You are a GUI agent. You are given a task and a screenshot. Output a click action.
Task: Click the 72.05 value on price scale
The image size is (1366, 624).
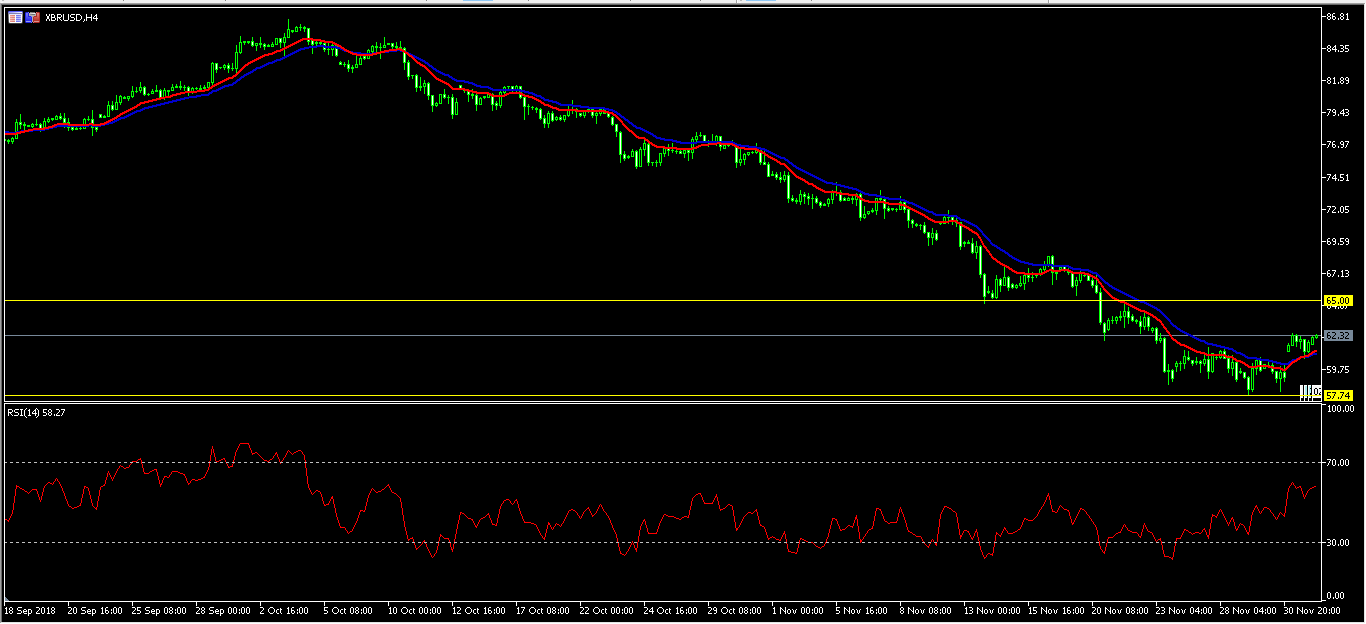[1338, 210]
